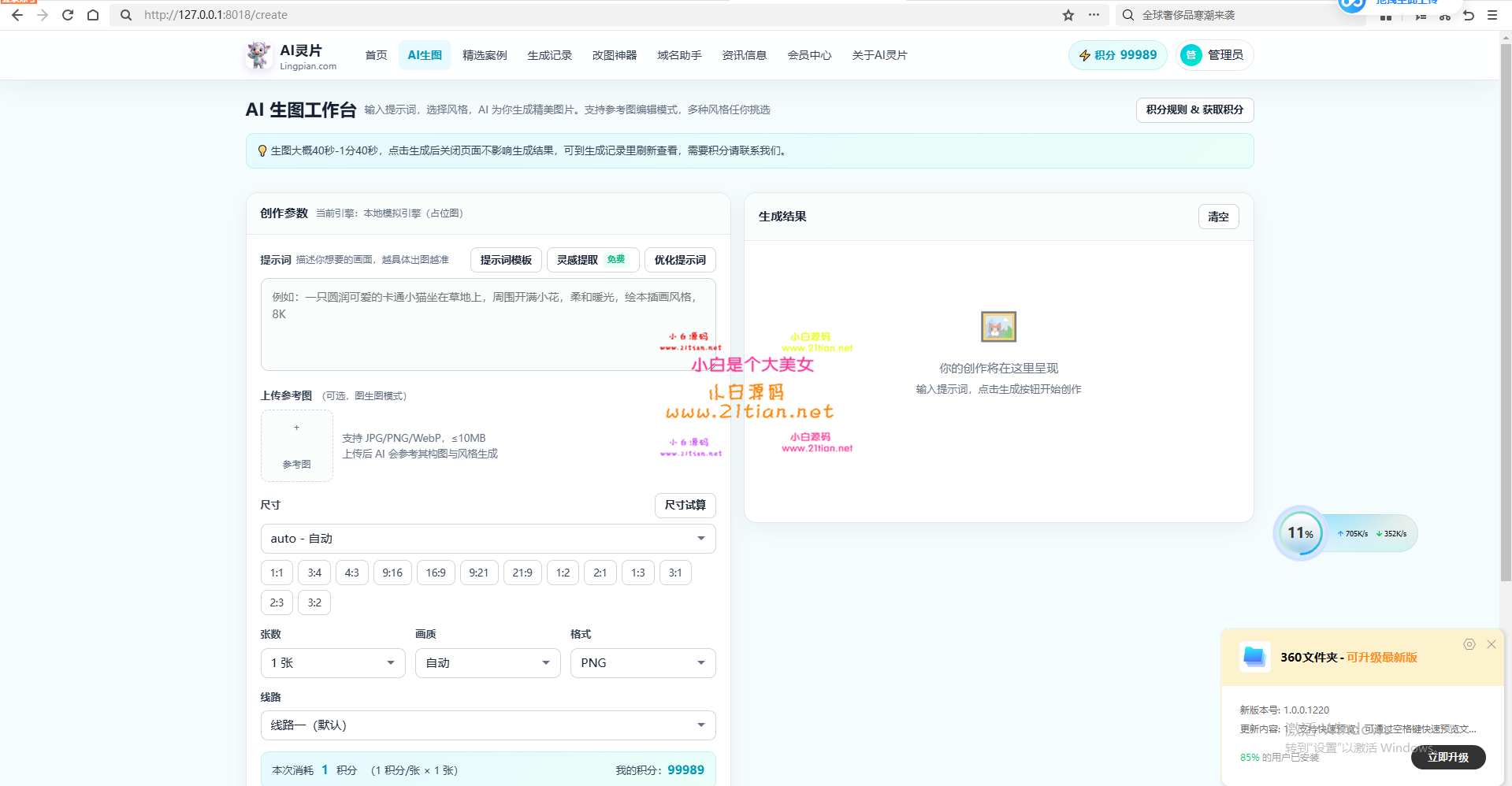Image resolution: width=1512 pixels, height=786 pixels.
Task: Select the 3:2 aspect ratio
Action: (314, 602)
